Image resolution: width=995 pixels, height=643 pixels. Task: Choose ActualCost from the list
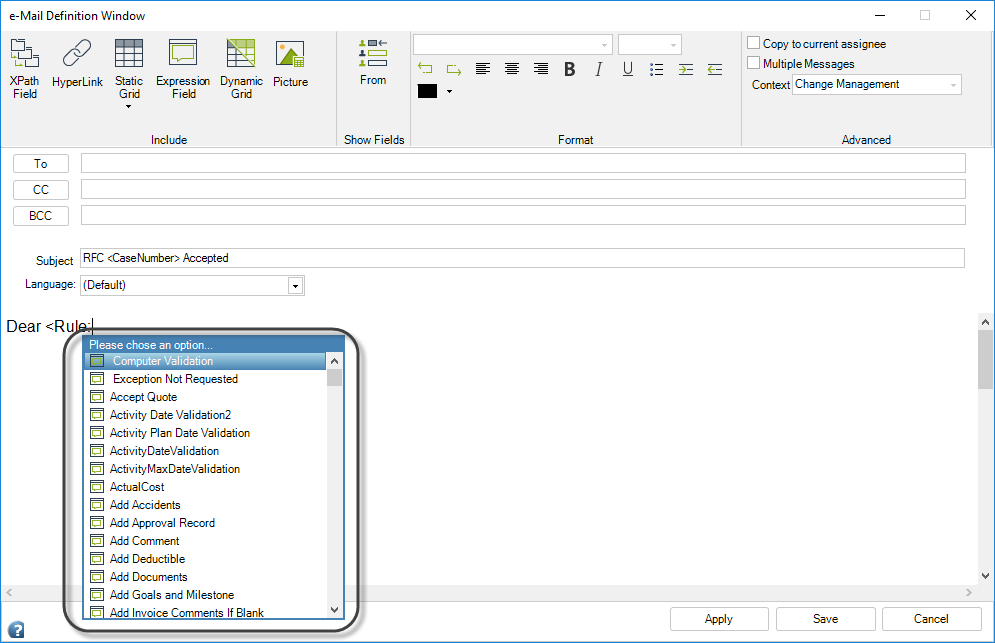click(x=205, y=487)
